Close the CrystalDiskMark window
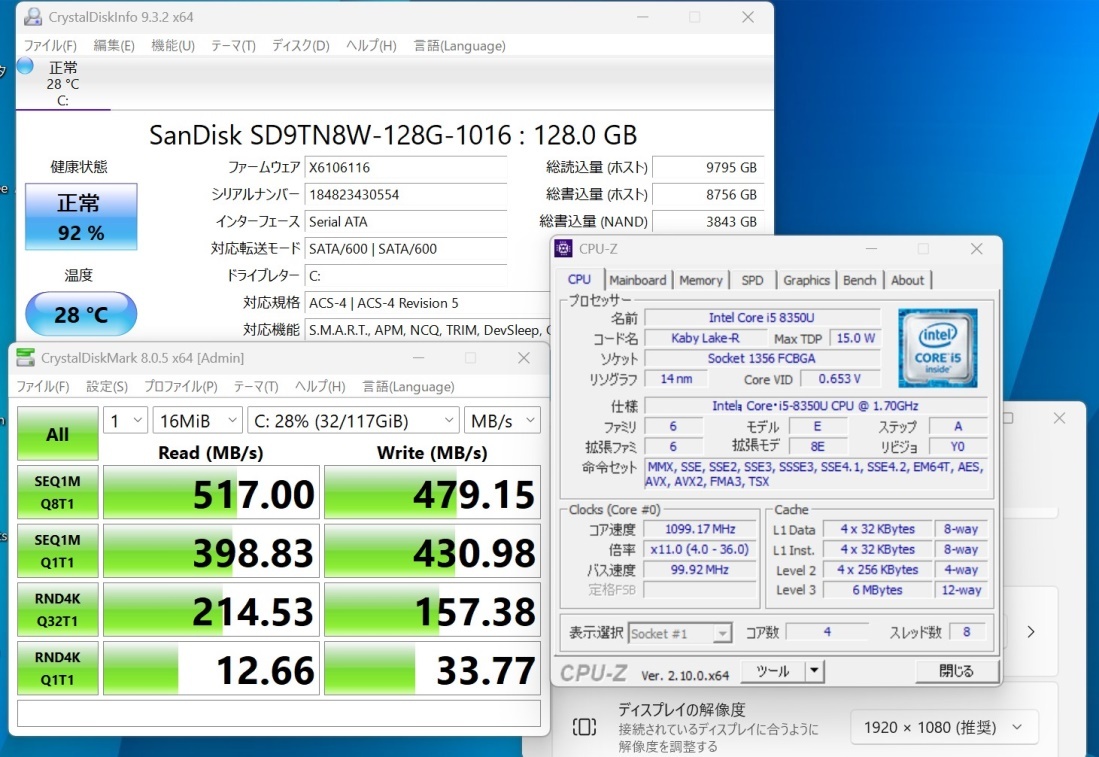This screenshot has height=757, width=1099. (x=524, y=357)
